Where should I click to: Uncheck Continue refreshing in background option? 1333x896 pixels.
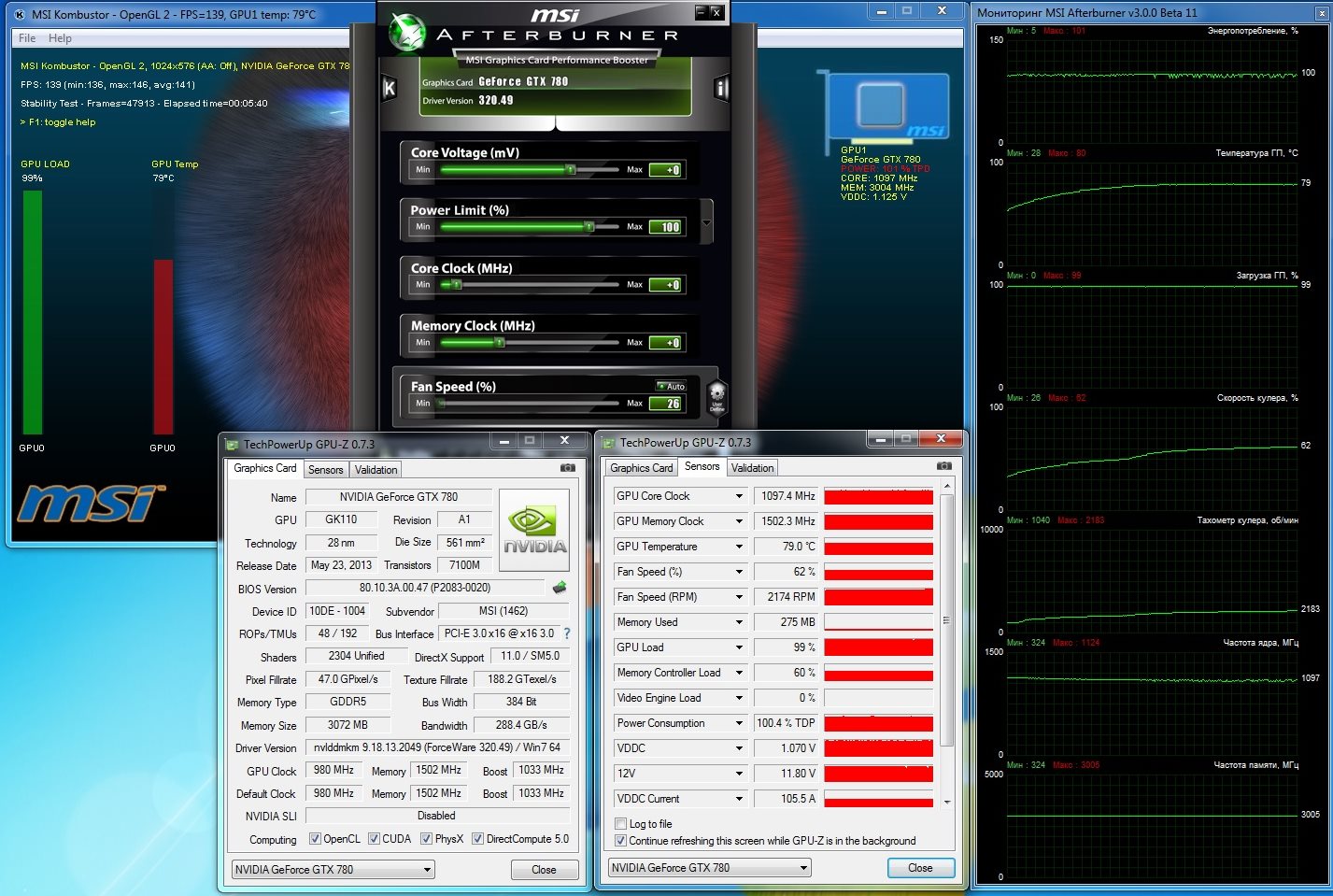[621, 841]
